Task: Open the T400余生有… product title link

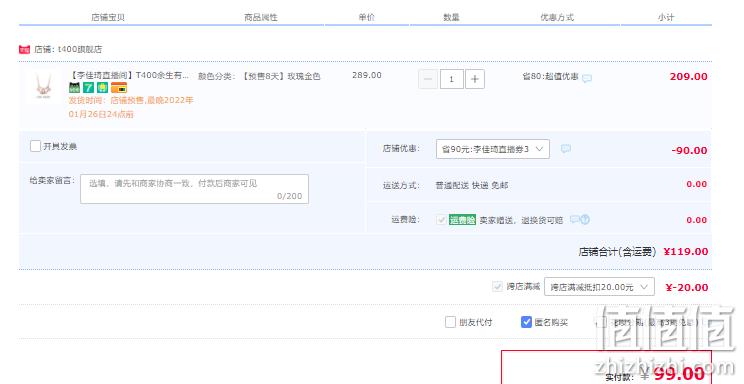Action: click(x=130, y=75)
